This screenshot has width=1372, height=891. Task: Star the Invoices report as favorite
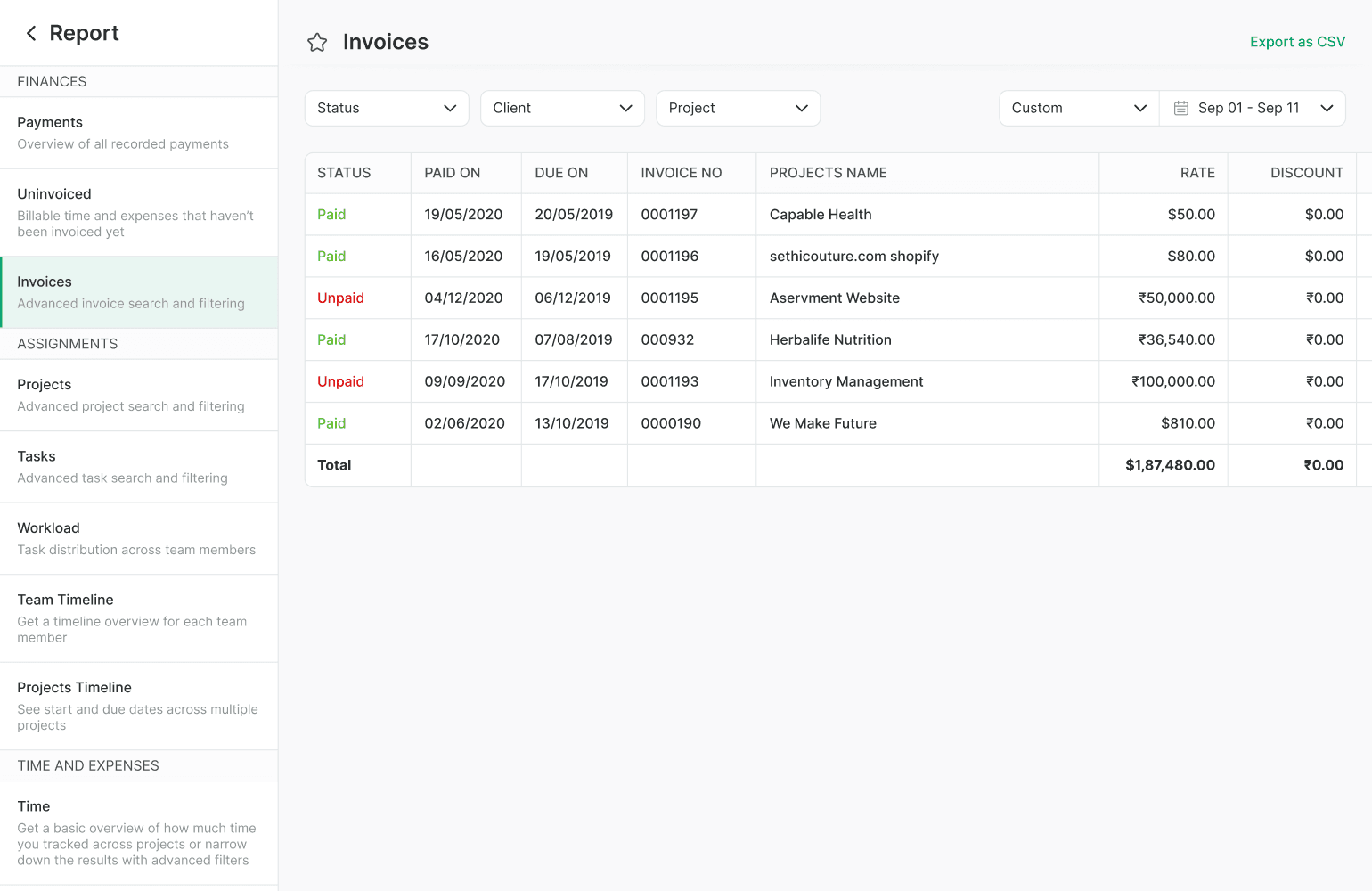[x=317, y=43]
